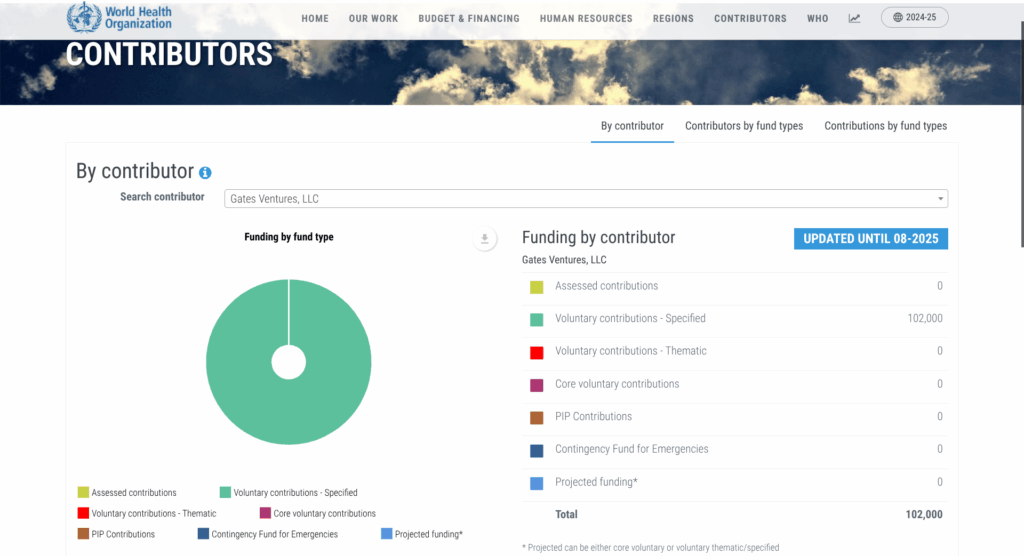Image resolution: width=1024 pixels, height=556 pixels.
Task: Click the red Voluntary contributions - Thematic swatch
Action: [537, 352]
